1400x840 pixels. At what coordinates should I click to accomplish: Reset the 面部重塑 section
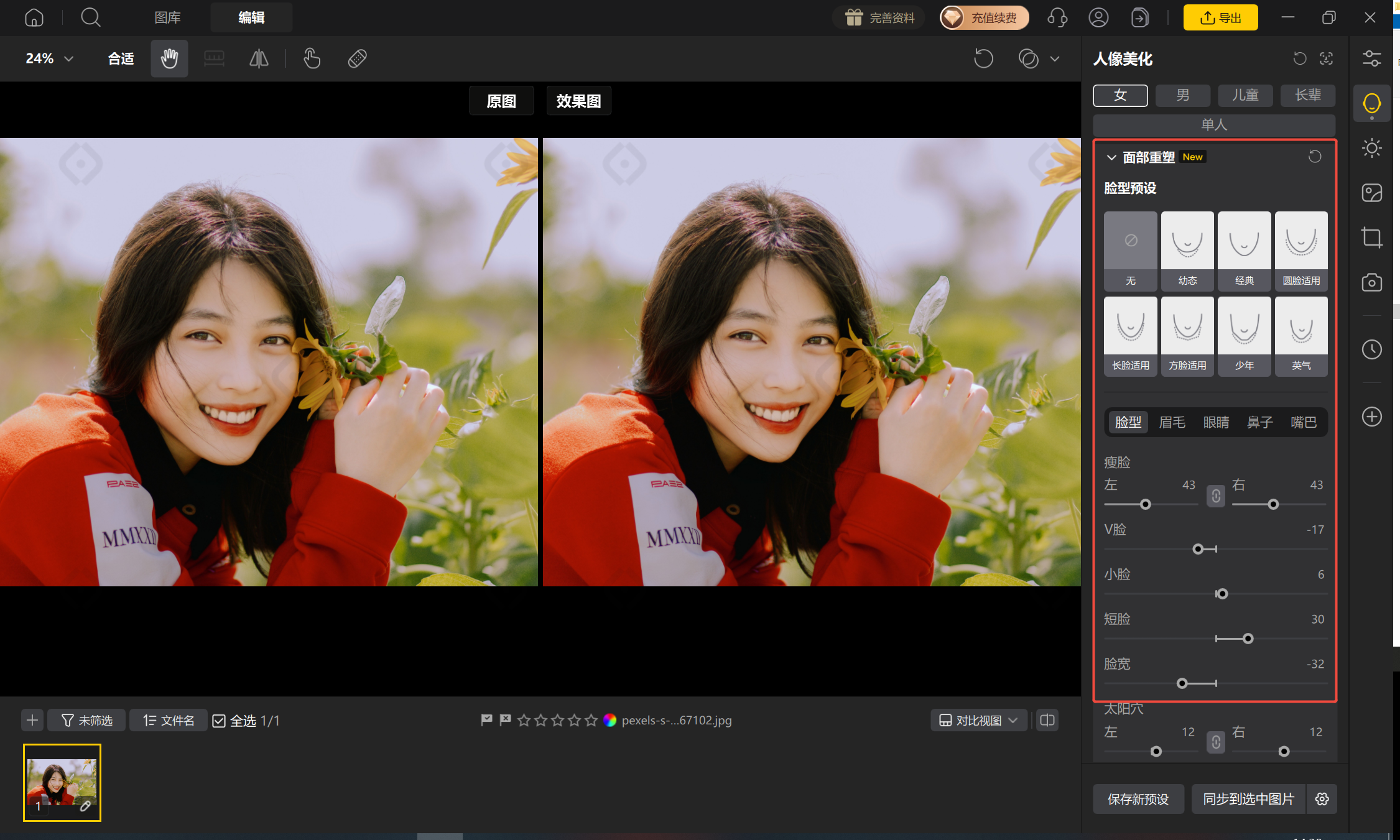click(x=1314, y=157)
